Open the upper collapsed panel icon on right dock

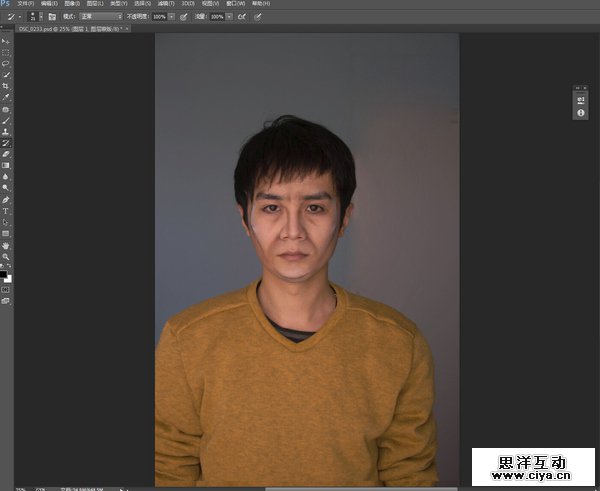(x=580, y=100)
